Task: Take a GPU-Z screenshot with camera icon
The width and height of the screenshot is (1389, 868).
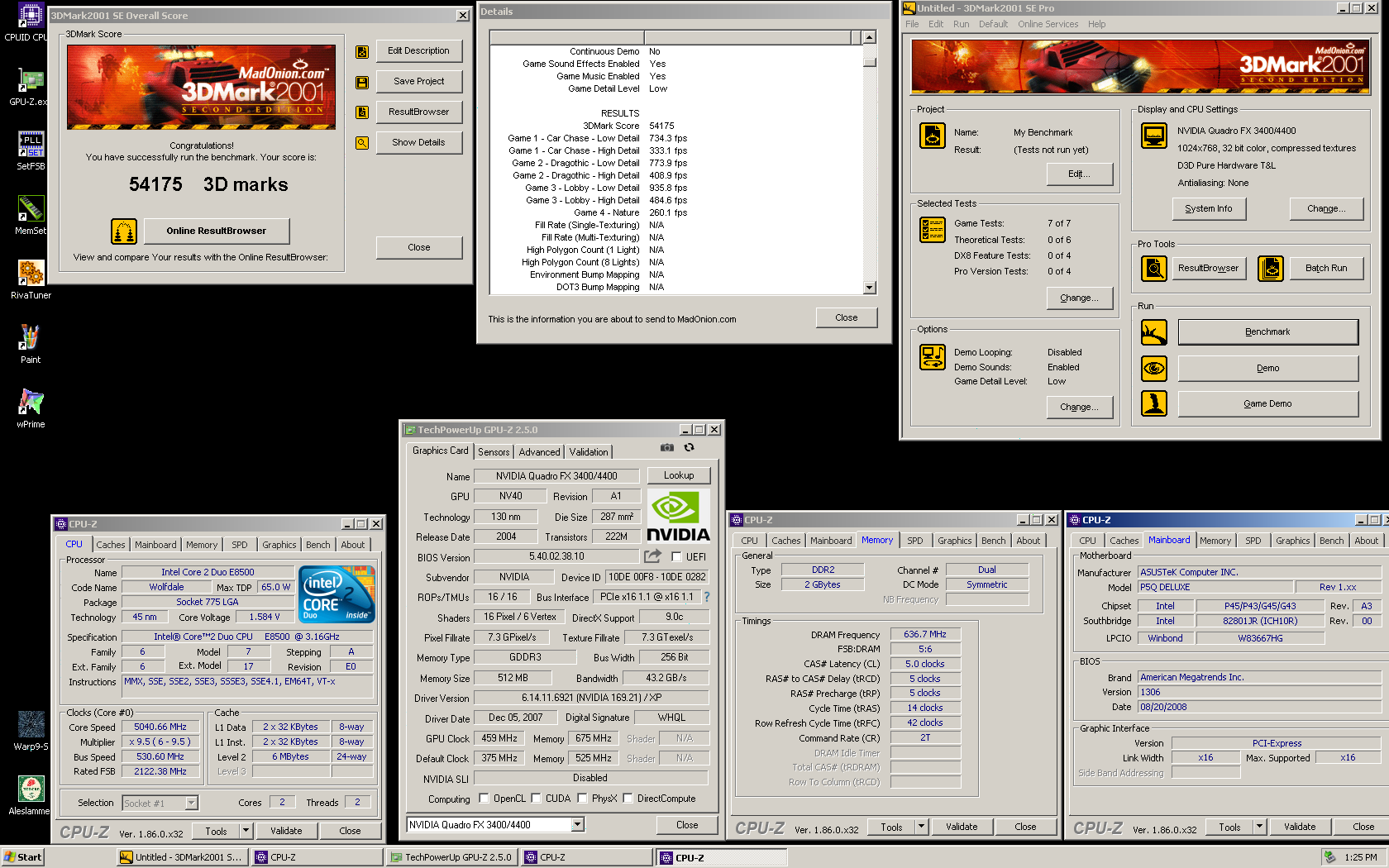Action: click(667, 448)
